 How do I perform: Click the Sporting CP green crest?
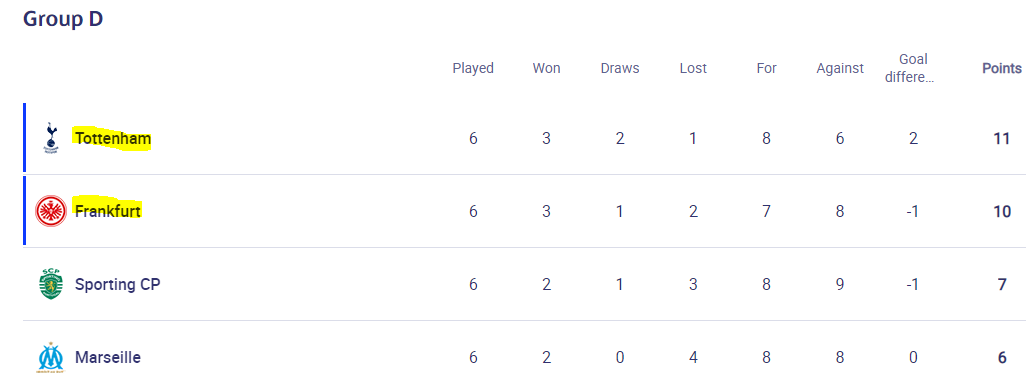(x=51, y=284)
